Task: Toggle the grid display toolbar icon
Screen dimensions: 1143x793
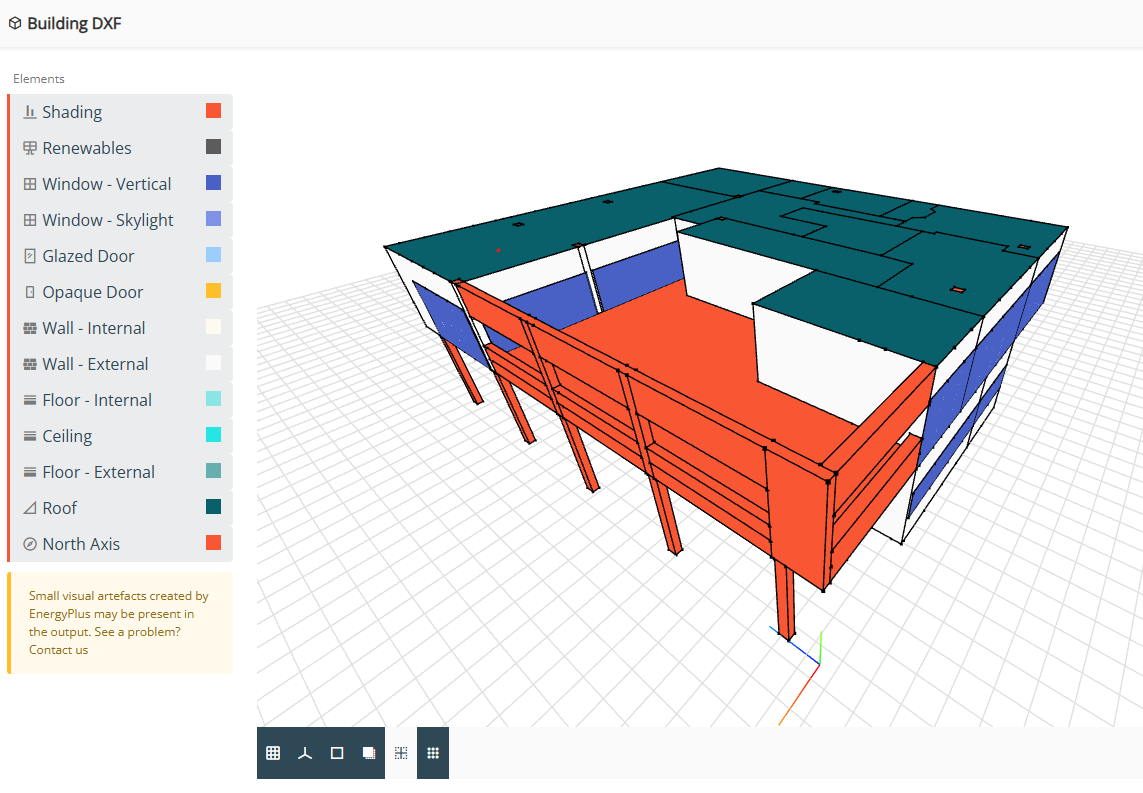Action: coord(273,753)
